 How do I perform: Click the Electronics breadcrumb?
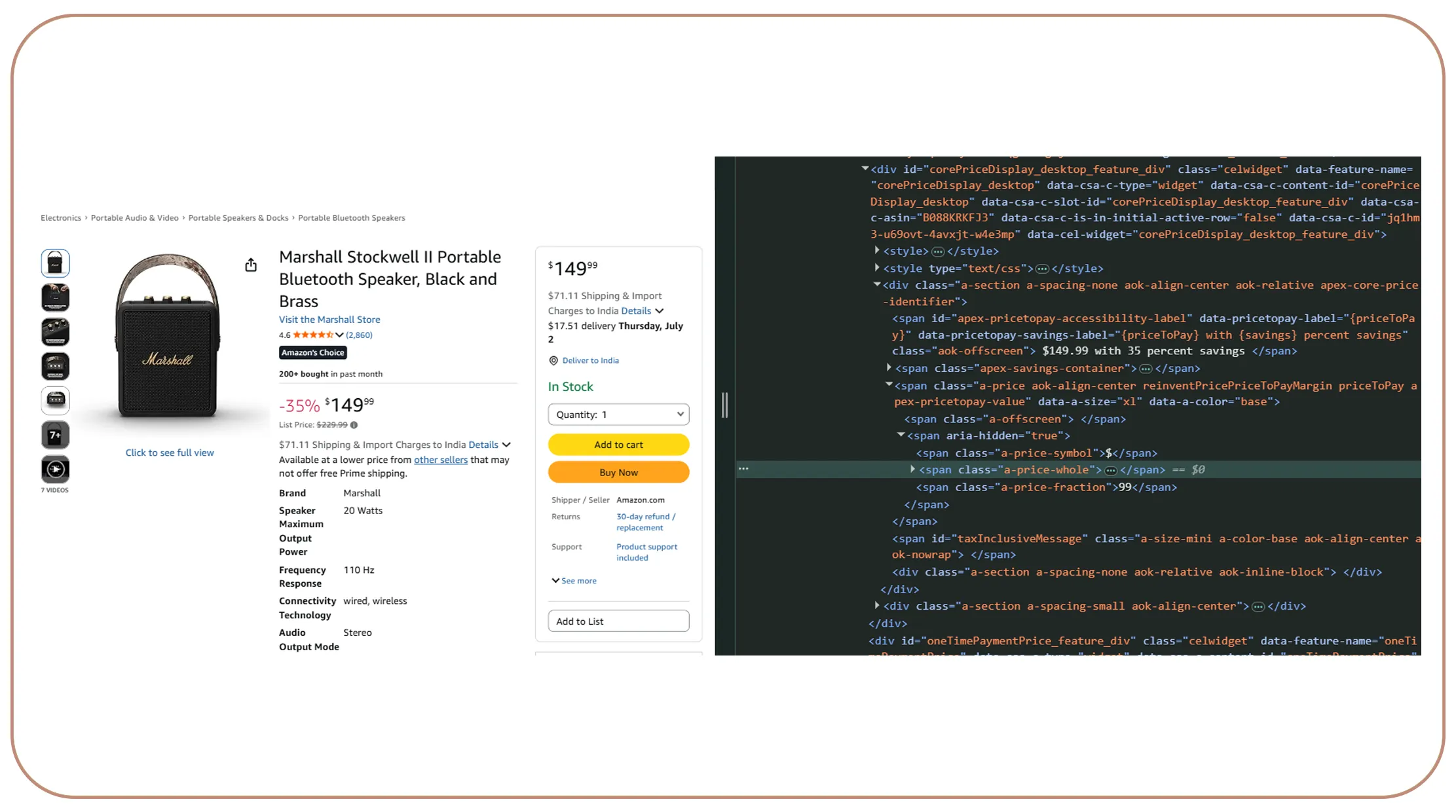61,218
